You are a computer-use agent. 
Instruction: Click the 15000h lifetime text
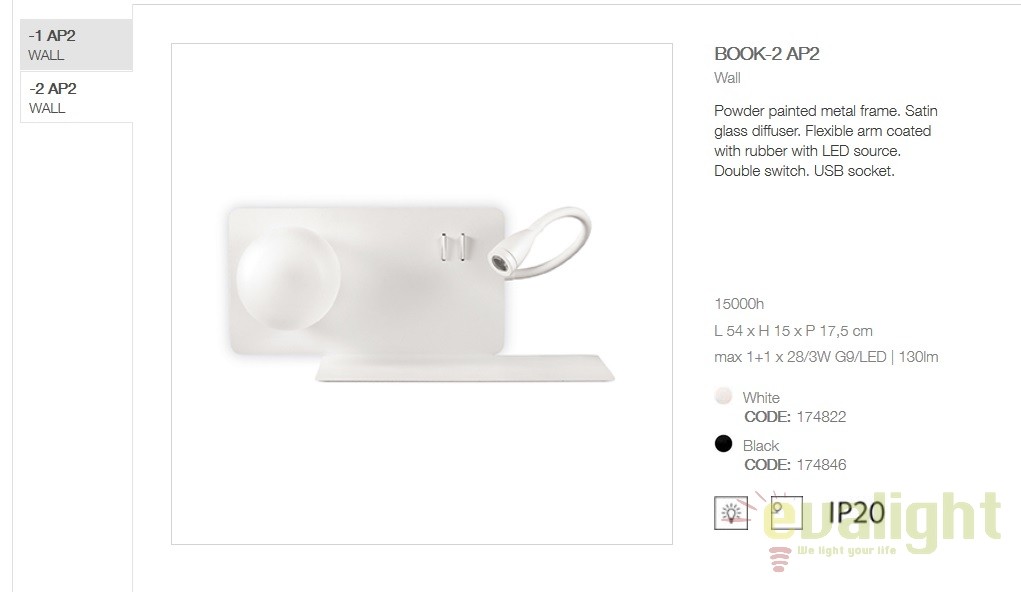coord(739,304)
